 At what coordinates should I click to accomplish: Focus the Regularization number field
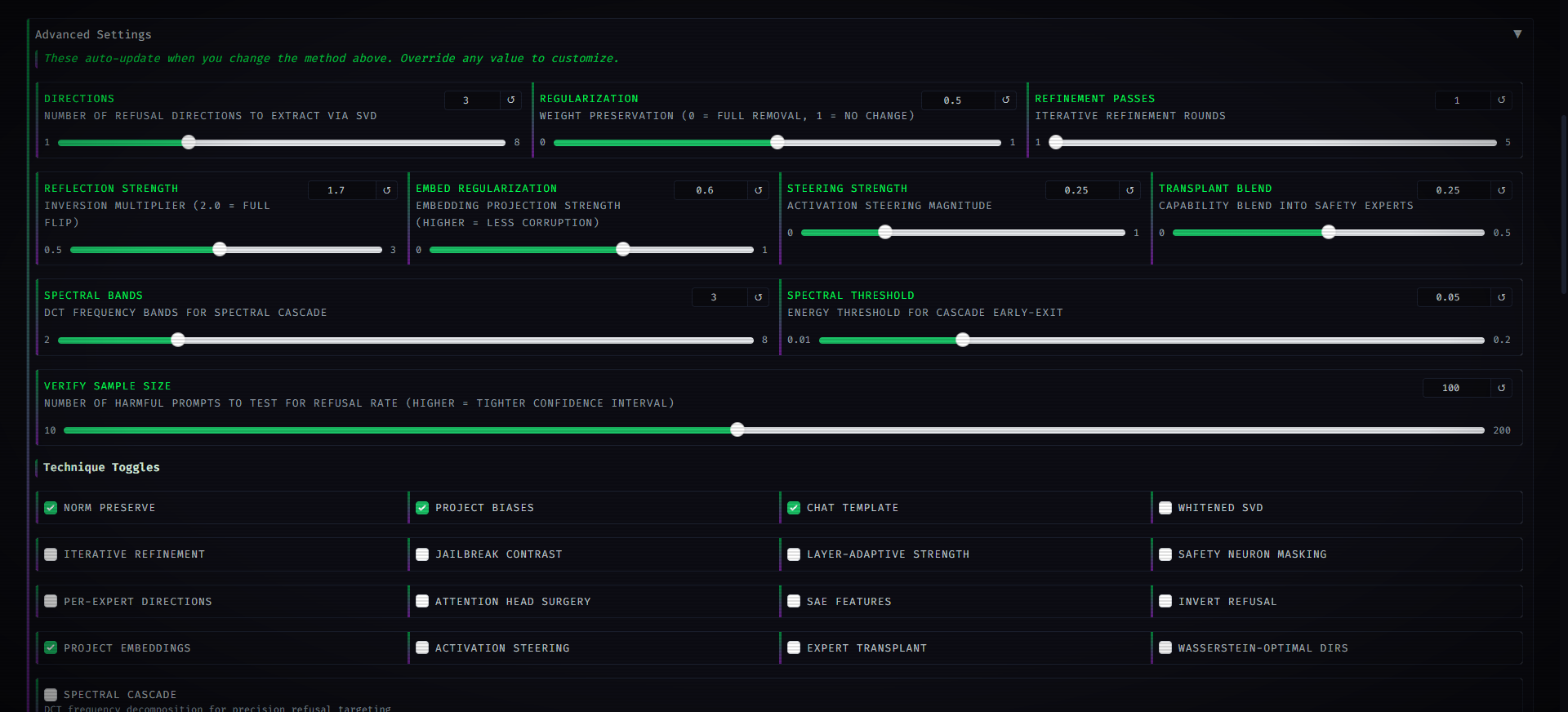958,100
